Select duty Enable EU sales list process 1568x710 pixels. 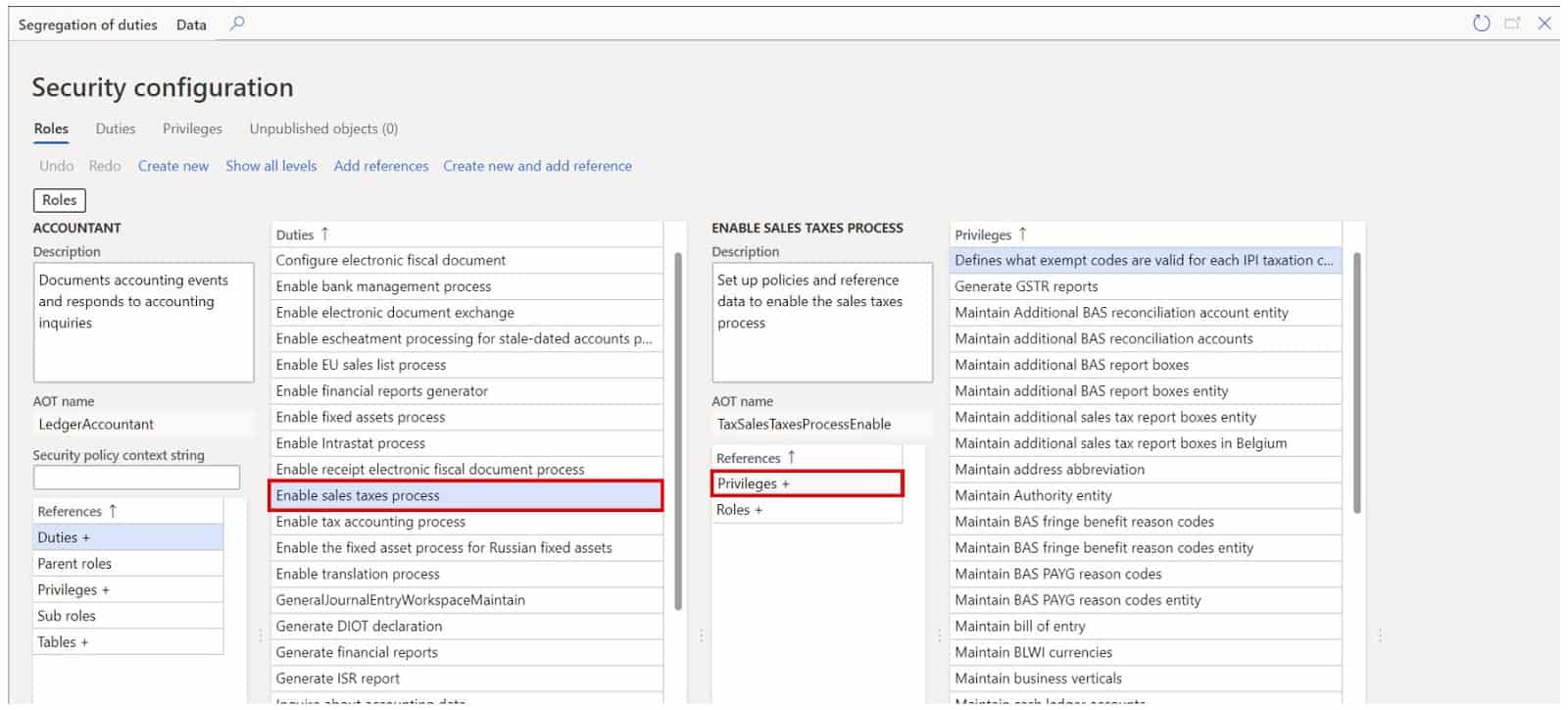point(466,365)
